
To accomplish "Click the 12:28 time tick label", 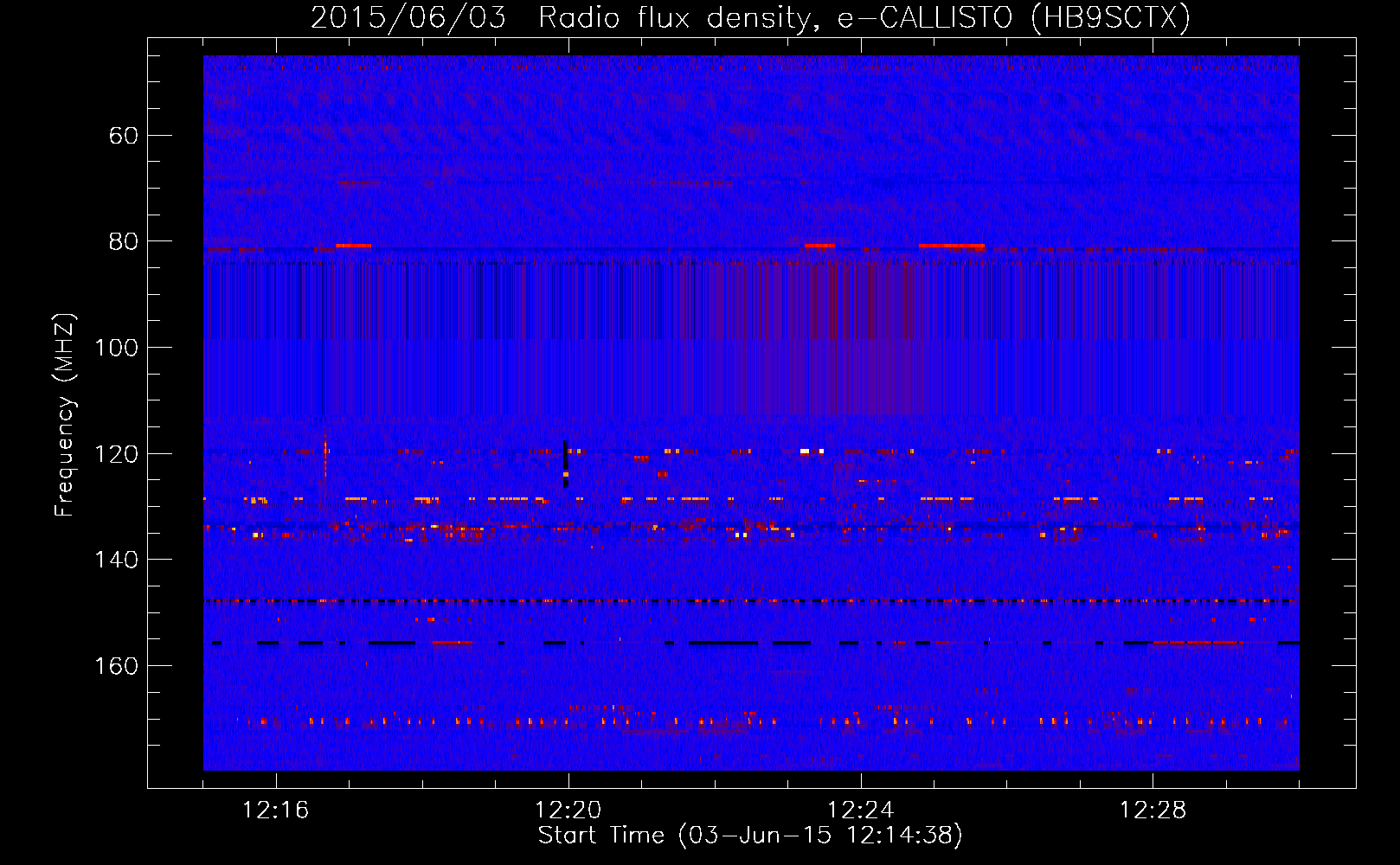I will tap(1153, 811).
